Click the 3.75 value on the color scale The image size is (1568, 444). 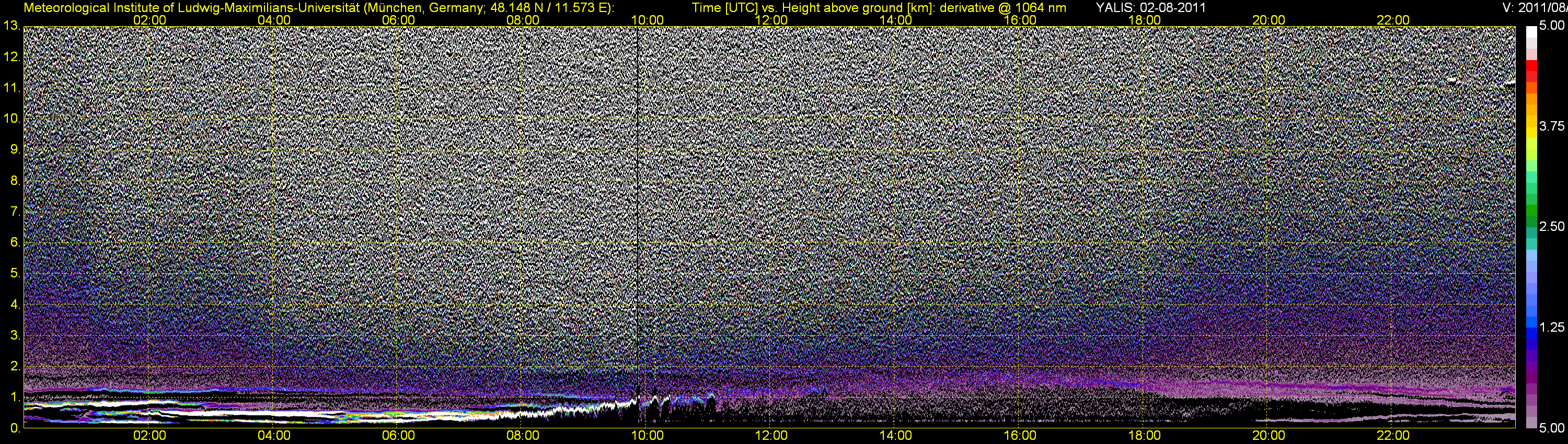(x=1552, y=126)
